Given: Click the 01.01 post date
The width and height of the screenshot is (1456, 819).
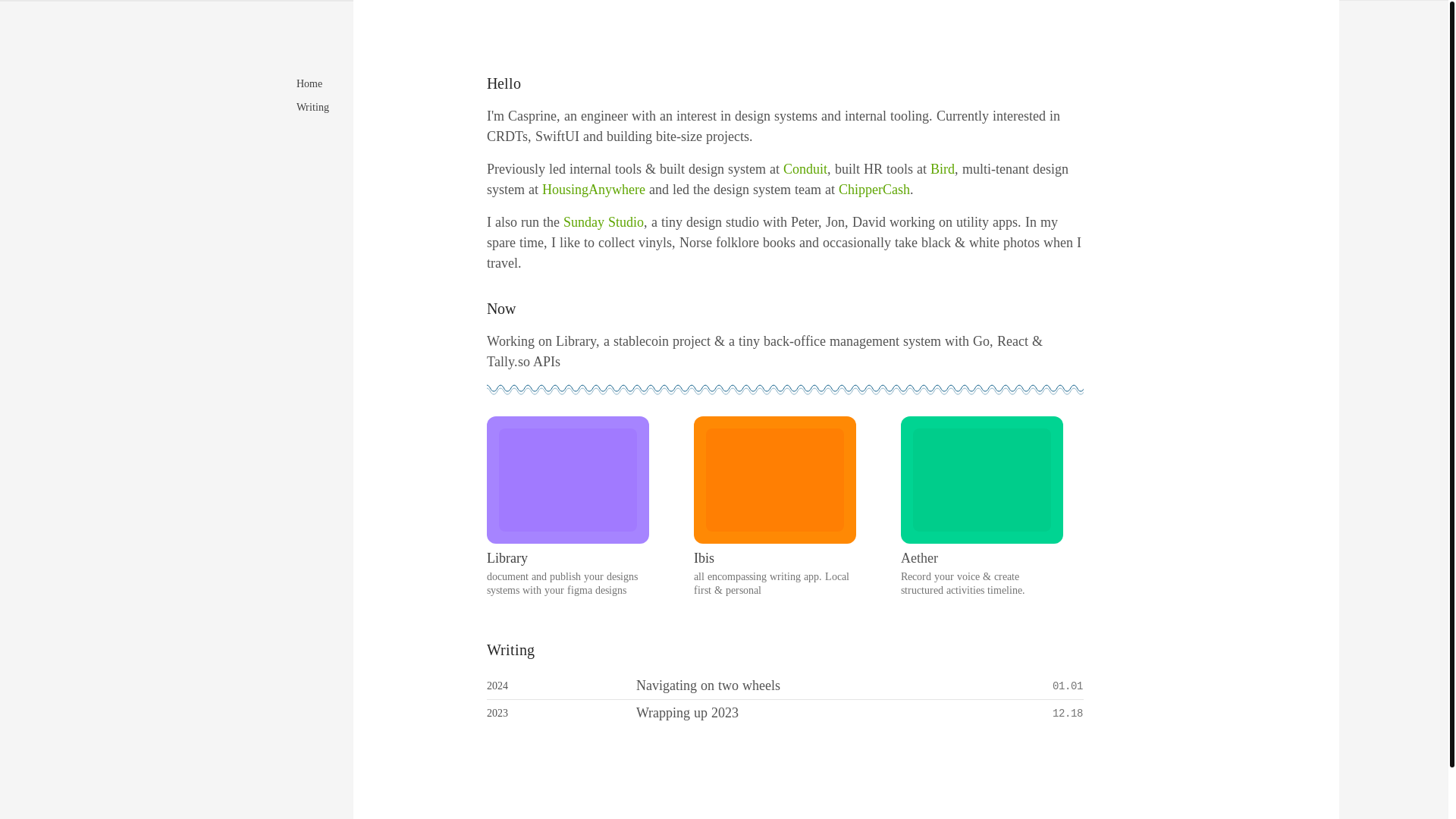Looking at the screenshot, I should tap(1068, 686).
